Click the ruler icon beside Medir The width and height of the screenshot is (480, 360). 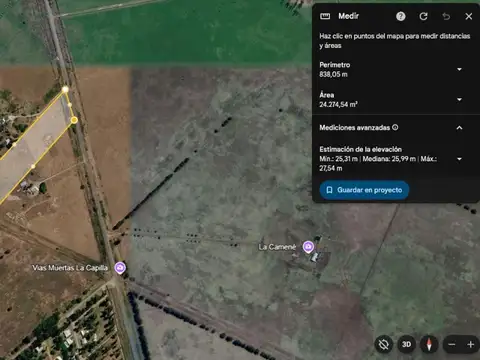[325, 16]
